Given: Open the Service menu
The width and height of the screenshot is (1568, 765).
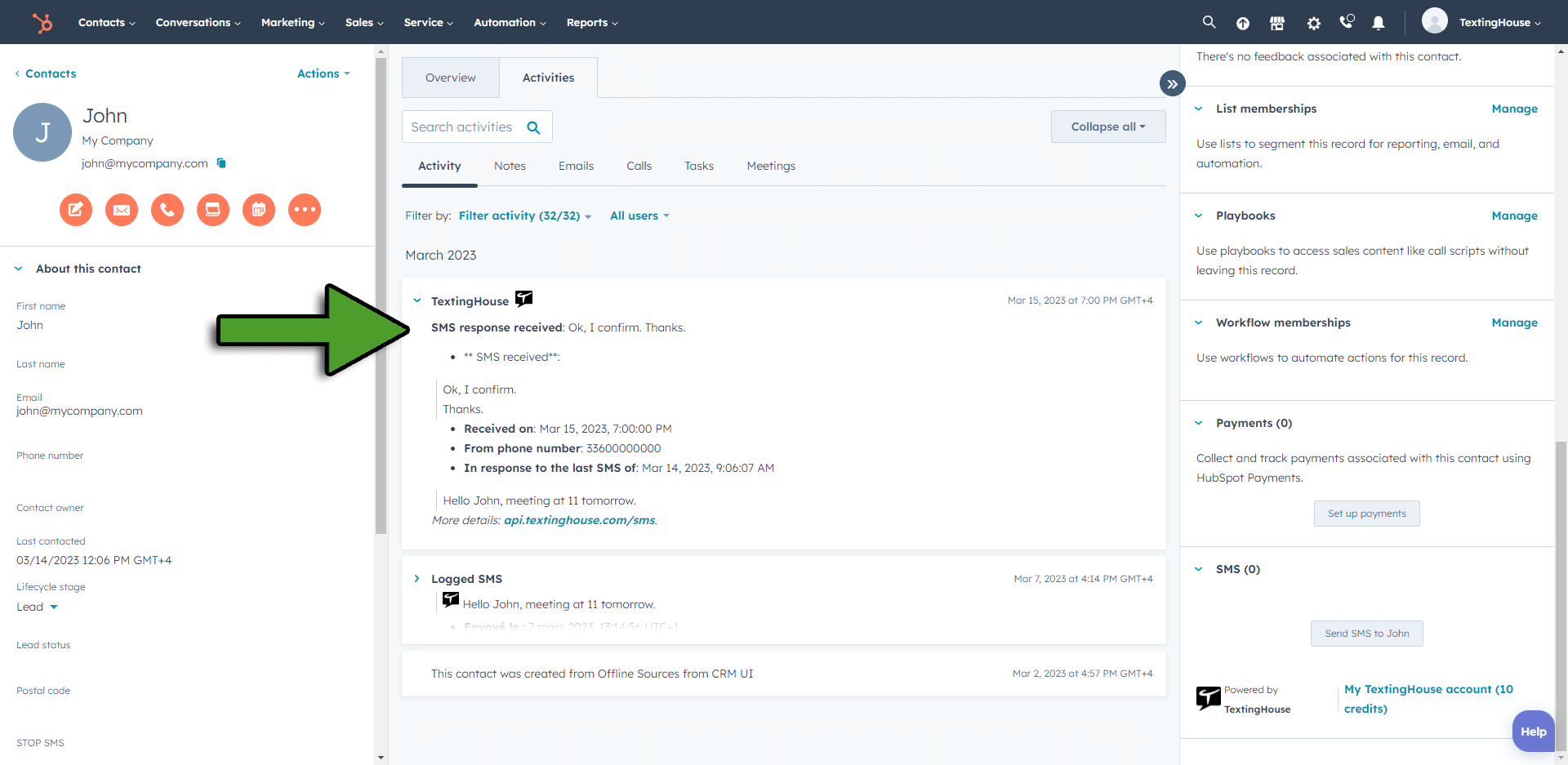Looking at the screenshot, I should [x=429, y=23].
